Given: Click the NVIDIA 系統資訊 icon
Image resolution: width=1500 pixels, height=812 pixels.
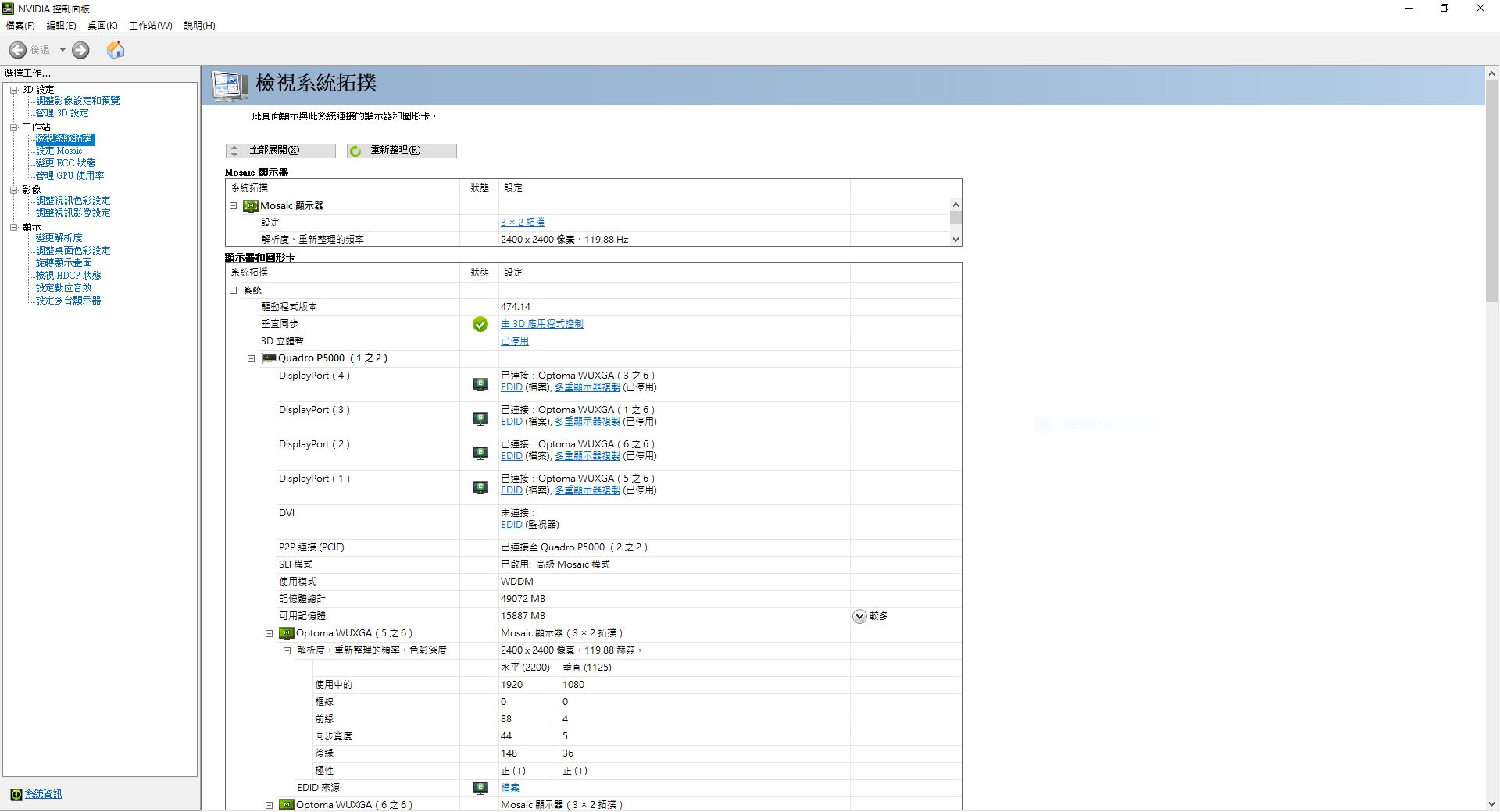Looking at the screenshot, I should [16, 794].
